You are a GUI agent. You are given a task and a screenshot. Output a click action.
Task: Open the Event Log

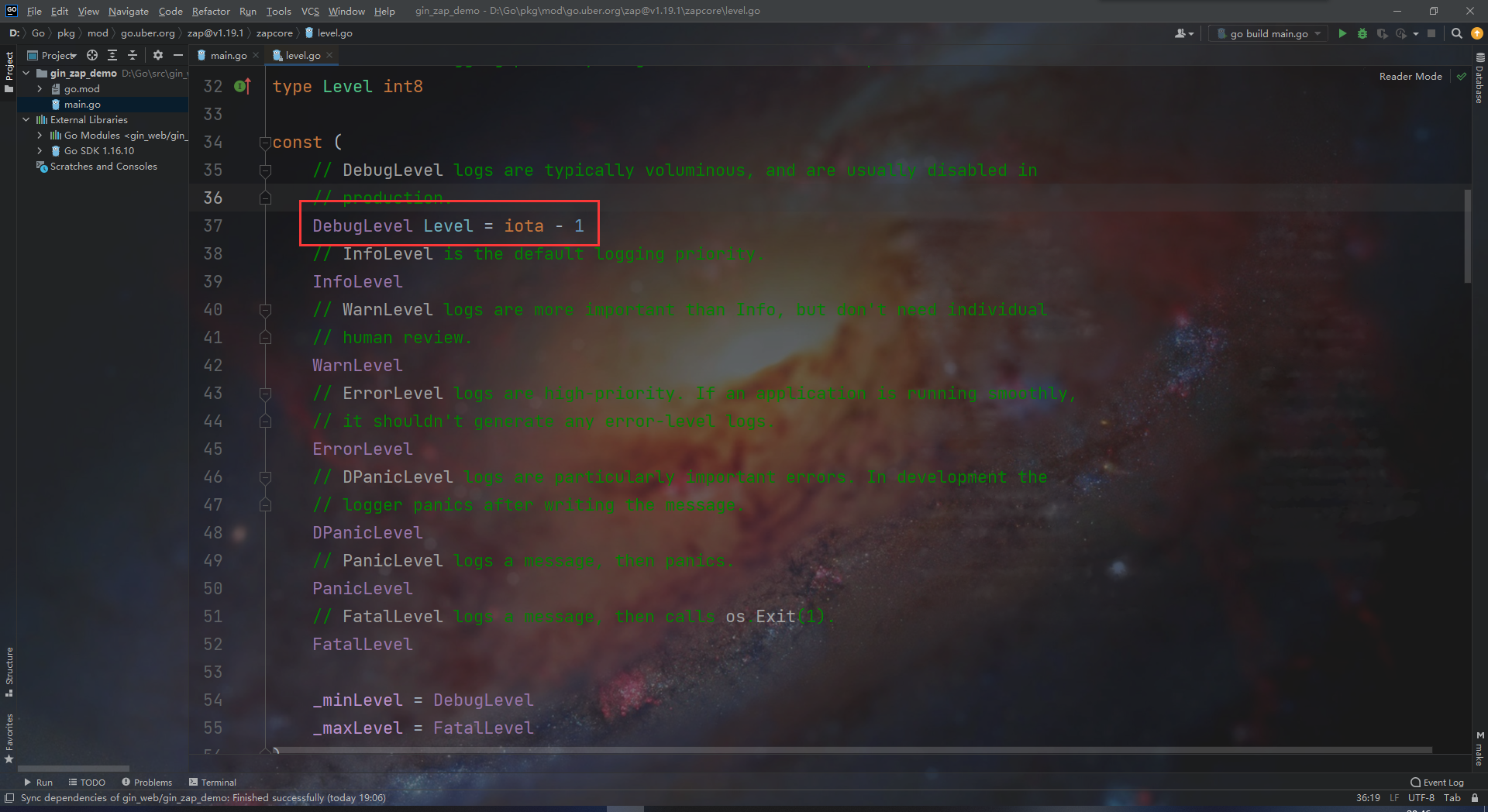1438,783
